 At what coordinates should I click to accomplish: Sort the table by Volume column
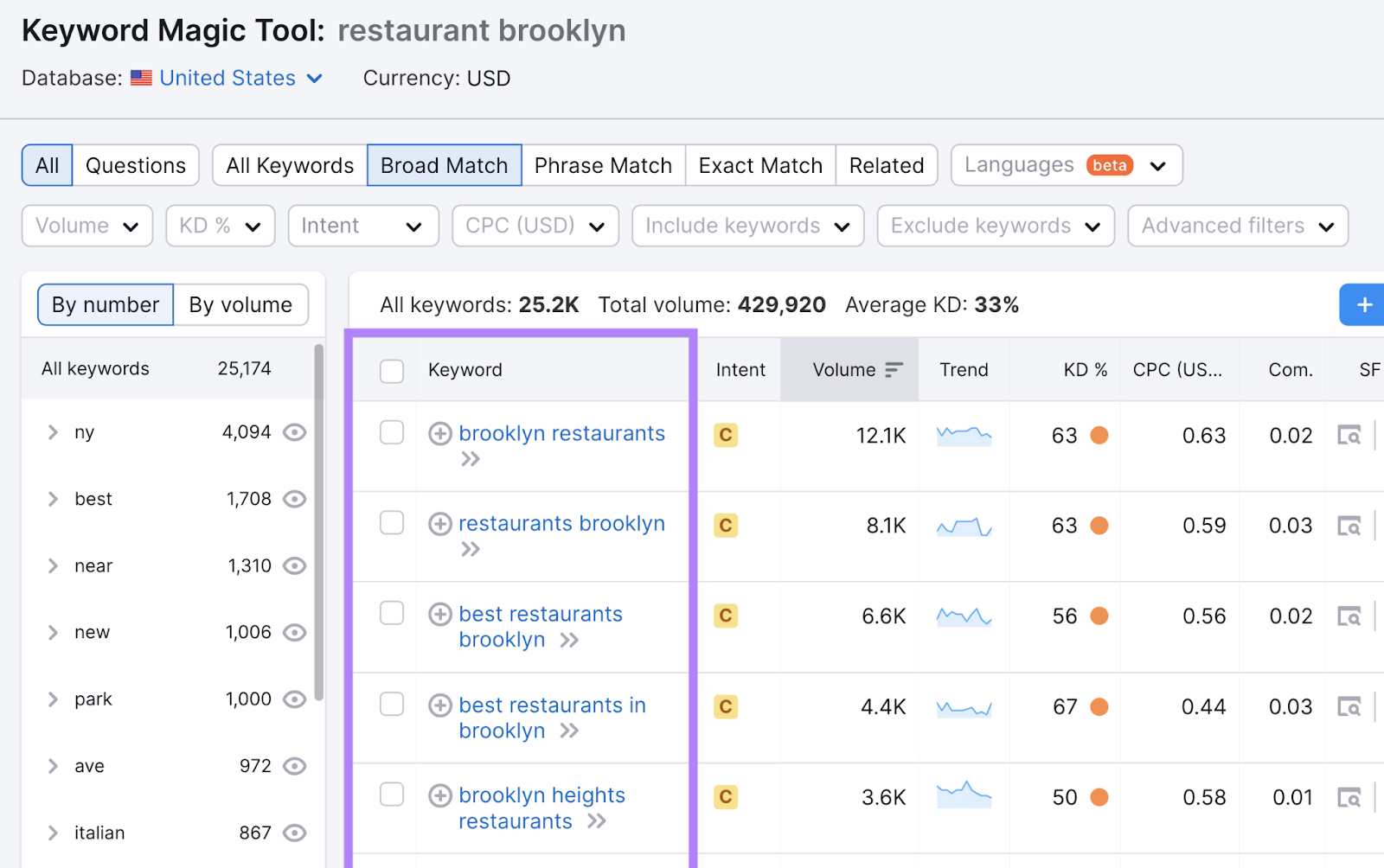[856, 370]
